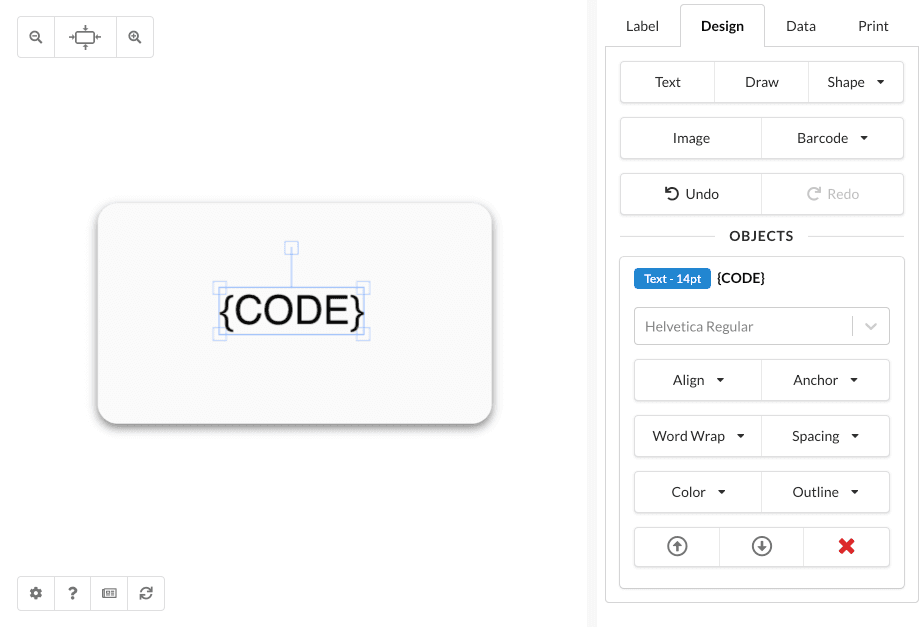Image resolution: width=923 pixels, height=627 pixels.
Task: Click the label preview icon
Action: (x=109, y=593)
